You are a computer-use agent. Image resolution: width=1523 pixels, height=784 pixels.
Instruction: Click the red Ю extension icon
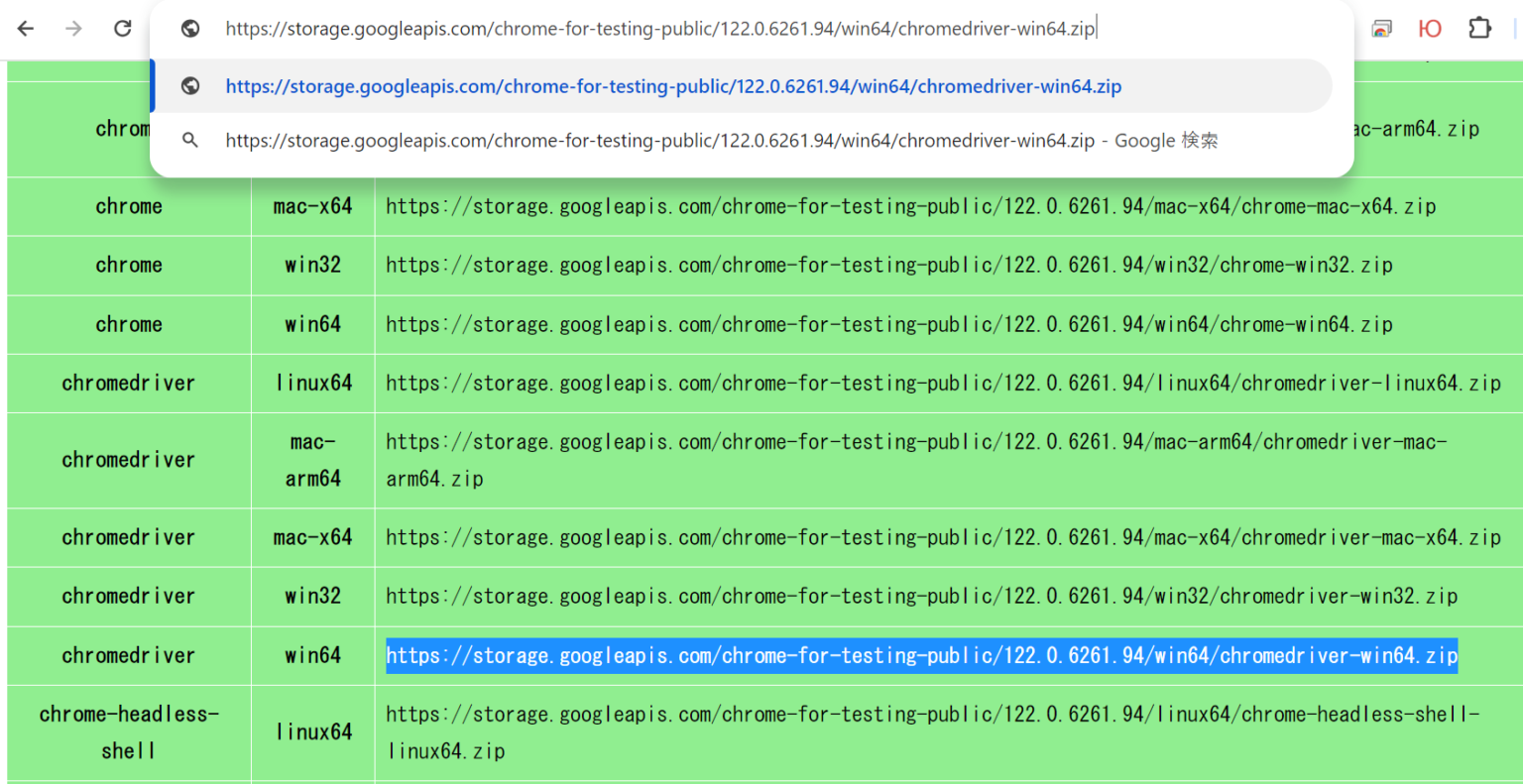point(1430,29)
